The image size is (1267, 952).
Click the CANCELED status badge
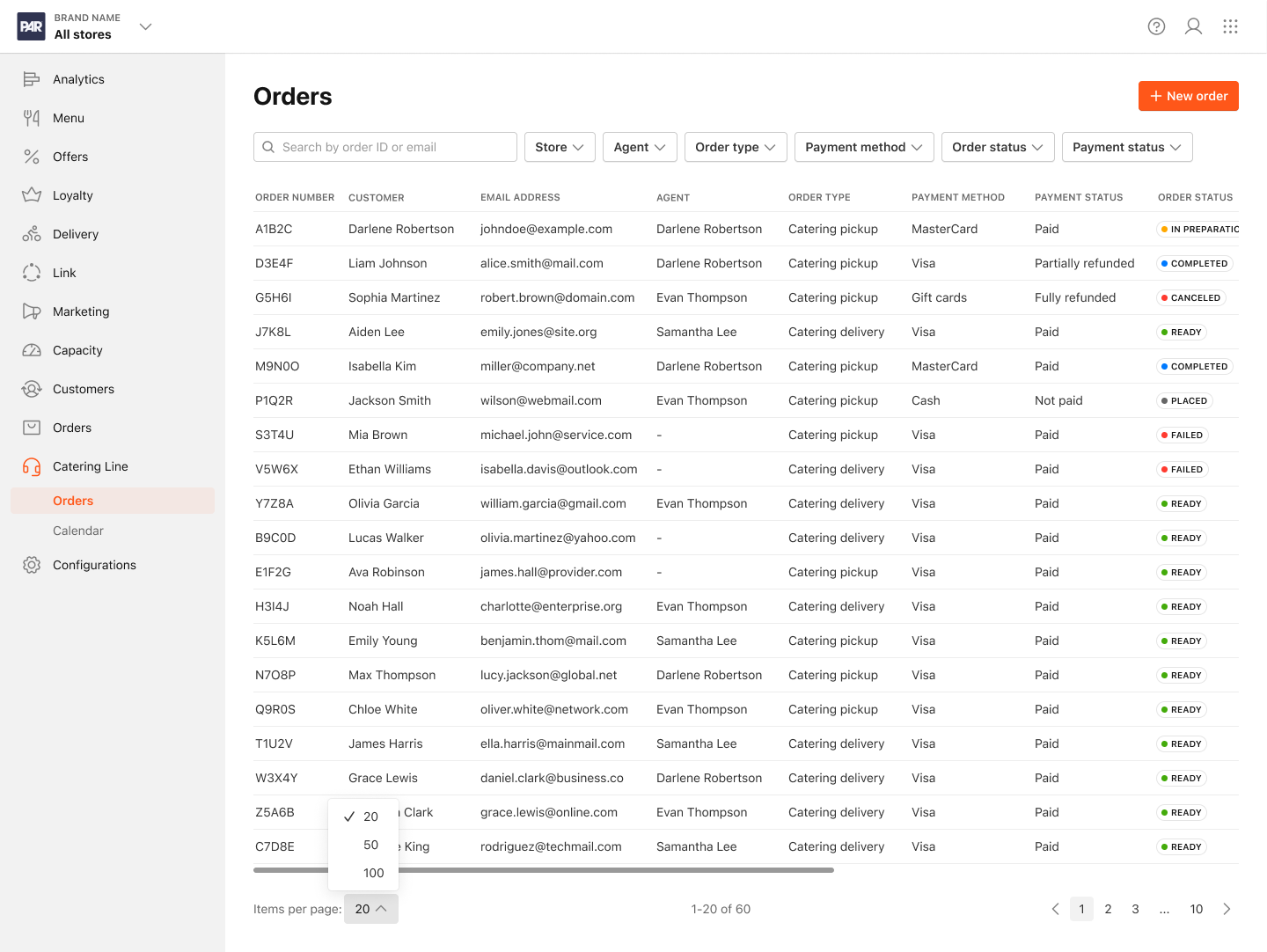click(x=1191, y=297)
